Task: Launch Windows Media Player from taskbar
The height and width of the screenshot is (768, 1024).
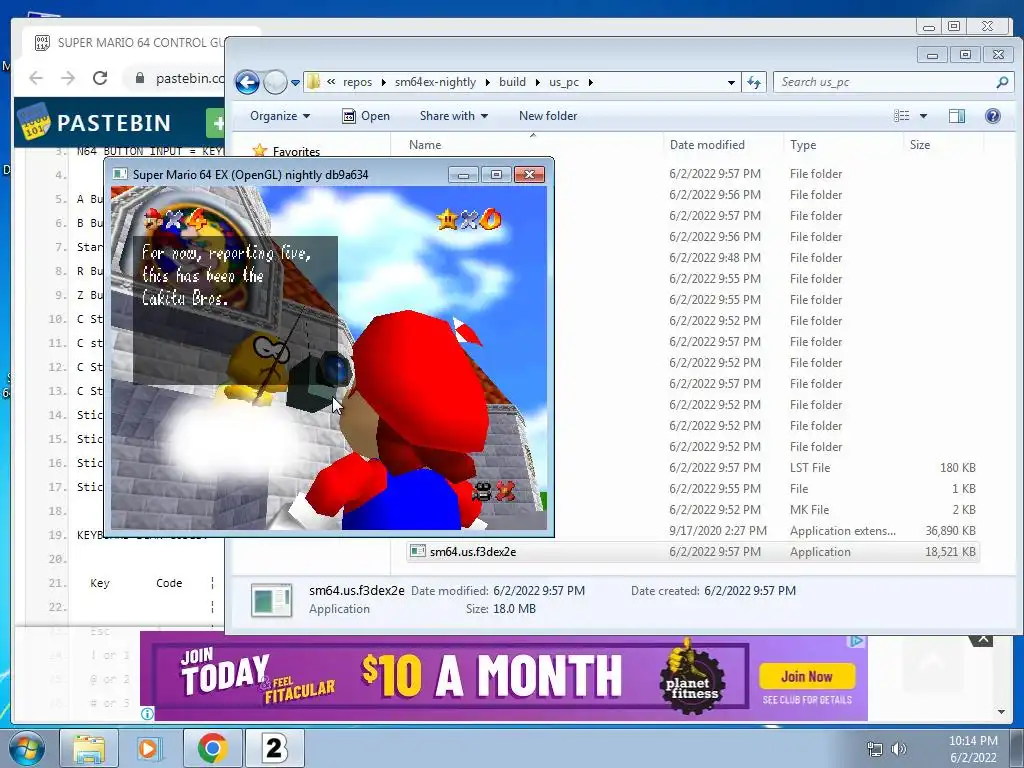Action: [149, 748]
